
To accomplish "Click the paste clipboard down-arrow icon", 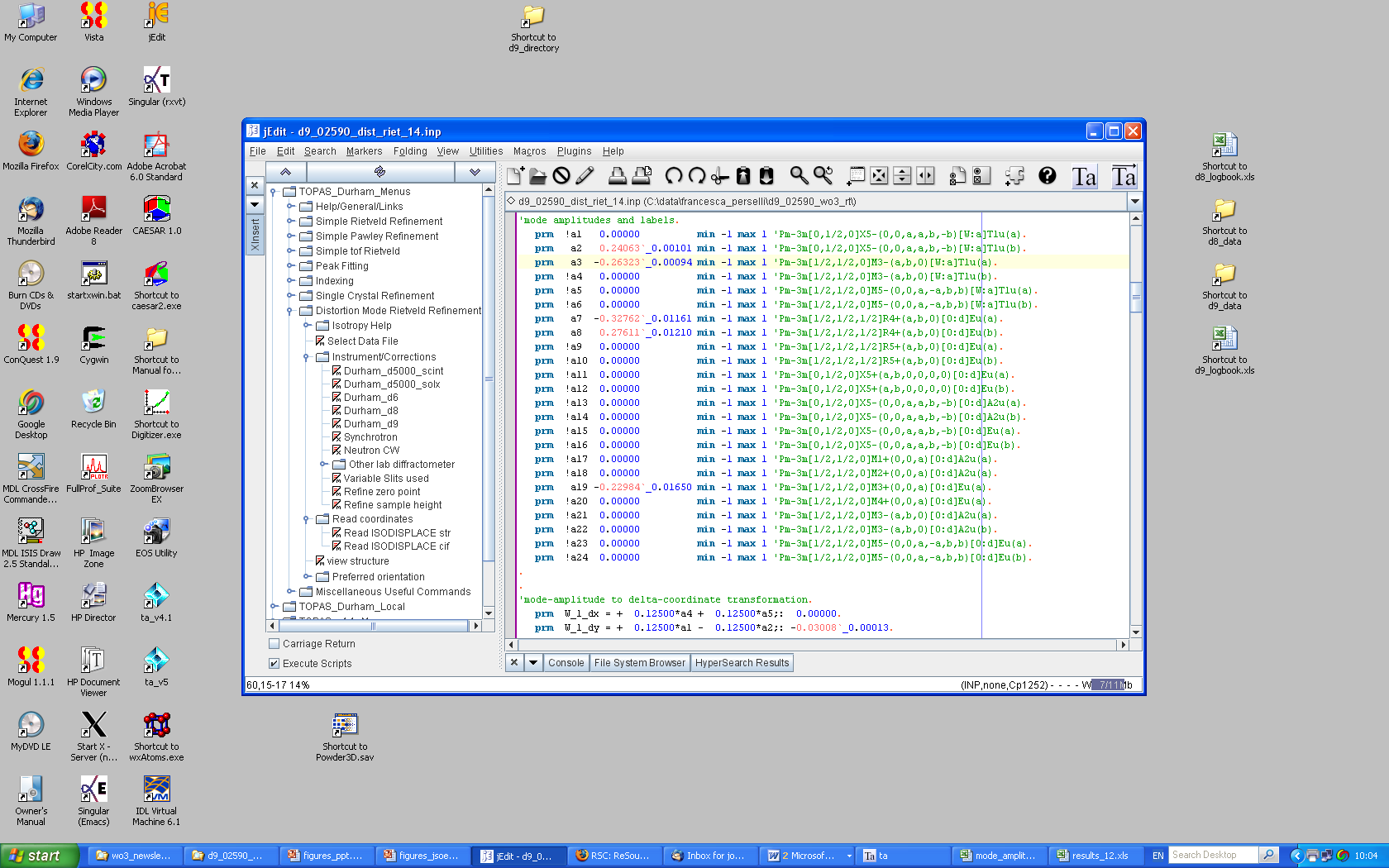I will click(766, 175).
